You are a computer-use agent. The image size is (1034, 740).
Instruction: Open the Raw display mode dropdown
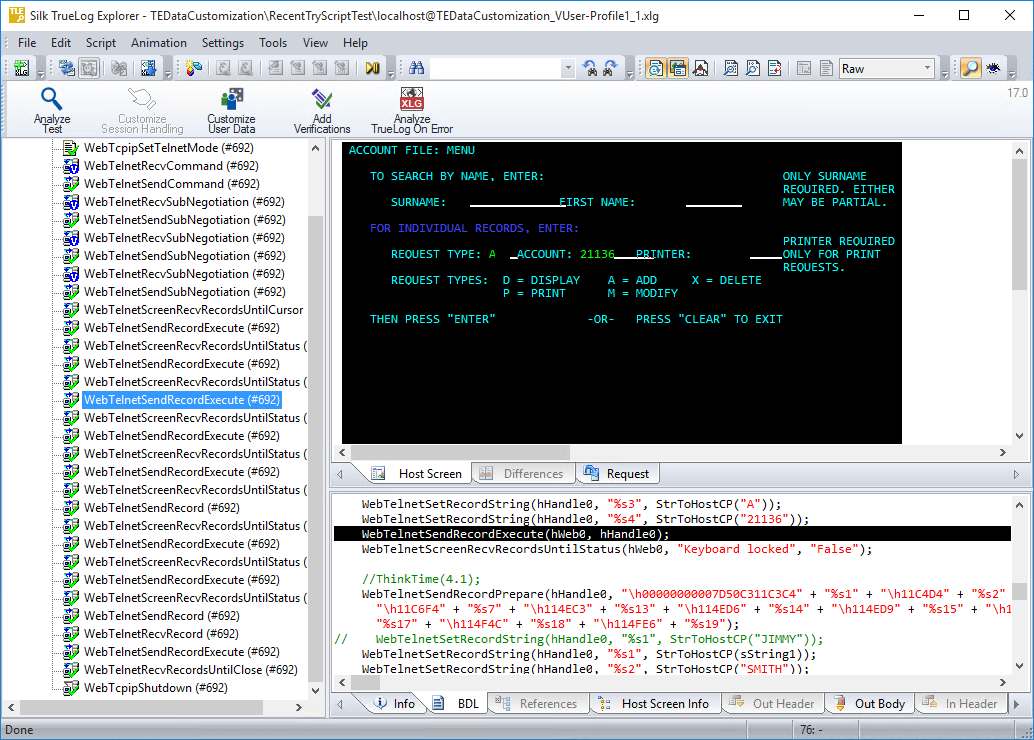pyautogui.click(x=927, y=68)
